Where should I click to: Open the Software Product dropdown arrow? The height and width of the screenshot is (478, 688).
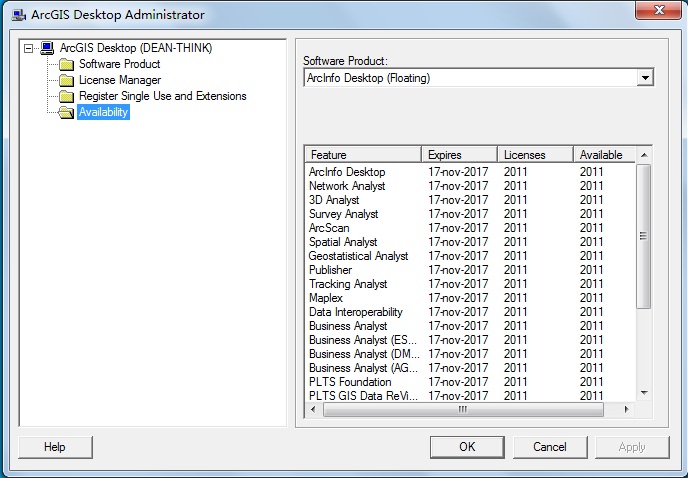point(645,78)
